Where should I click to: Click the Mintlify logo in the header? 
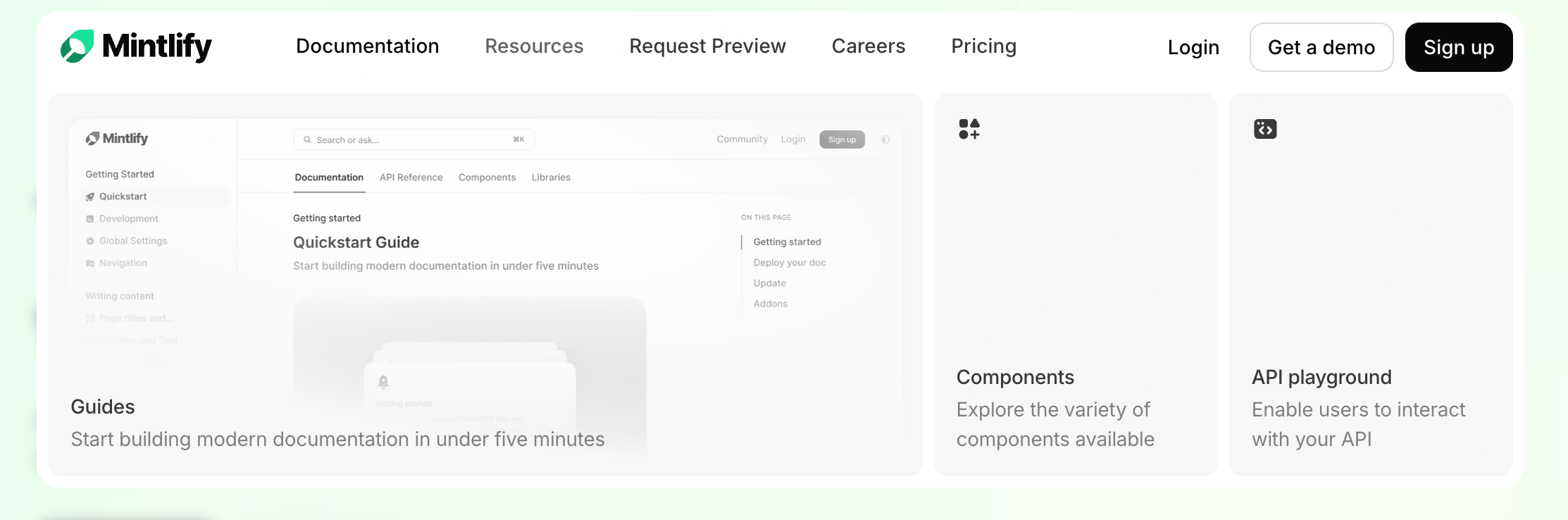(x=136, y=47)
